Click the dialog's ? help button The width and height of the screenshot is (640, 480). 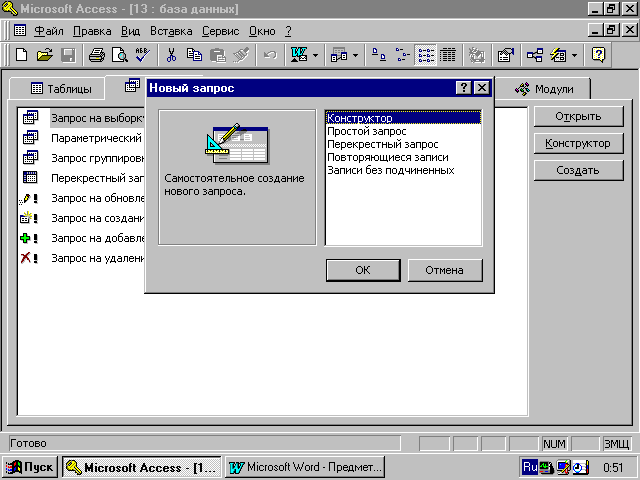tap(464, 88)
